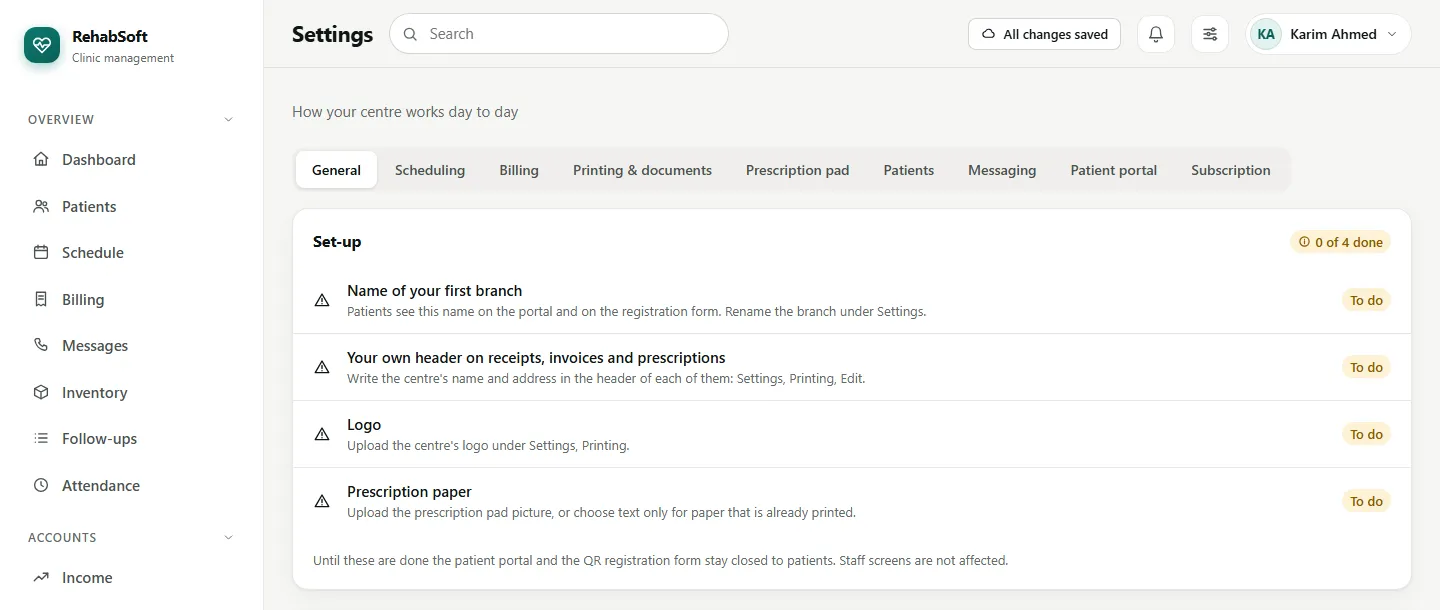Screen dimensions: 1440x610
Task: Select the Patients settings tab
Action: (x=908, y=170)
